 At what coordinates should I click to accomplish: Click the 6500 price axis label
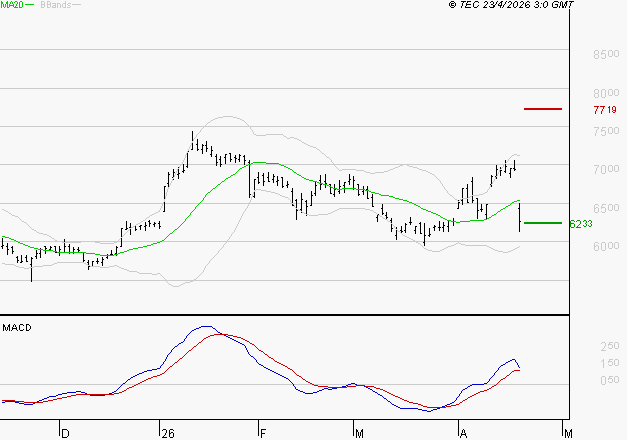[x=606, y=208]
